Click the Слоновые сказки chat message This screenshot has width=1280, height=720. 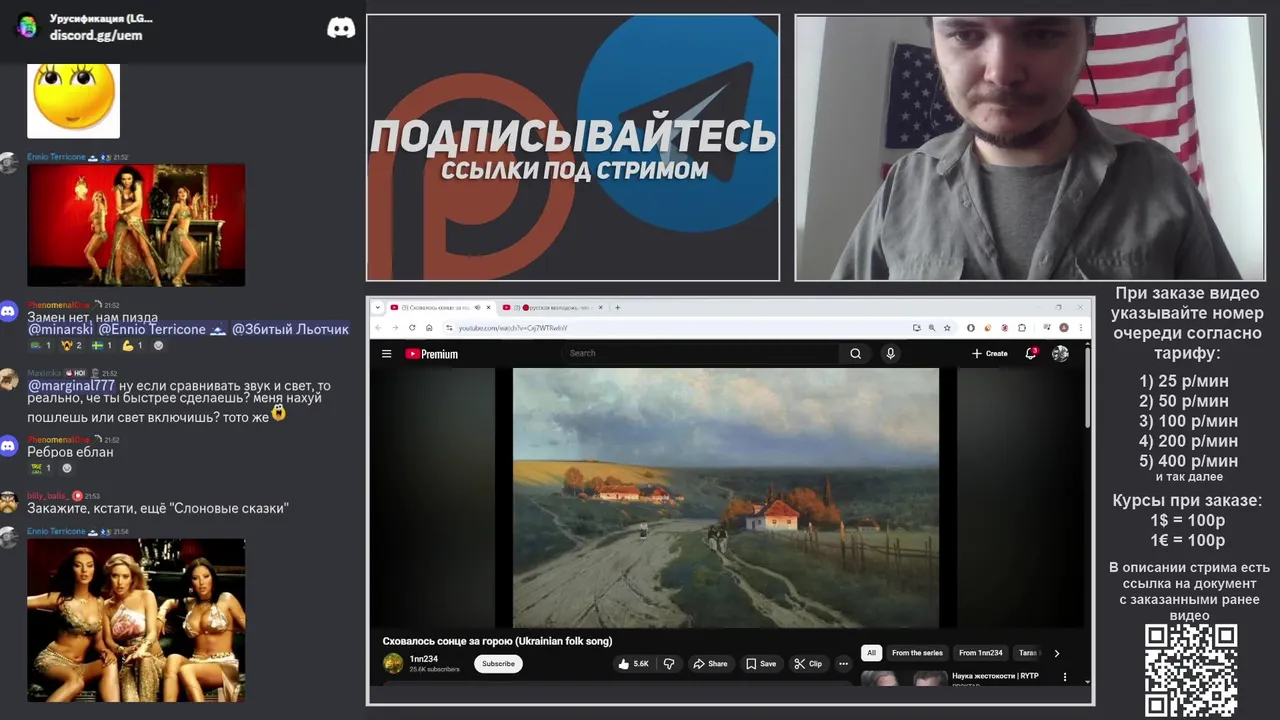(158, 508)
